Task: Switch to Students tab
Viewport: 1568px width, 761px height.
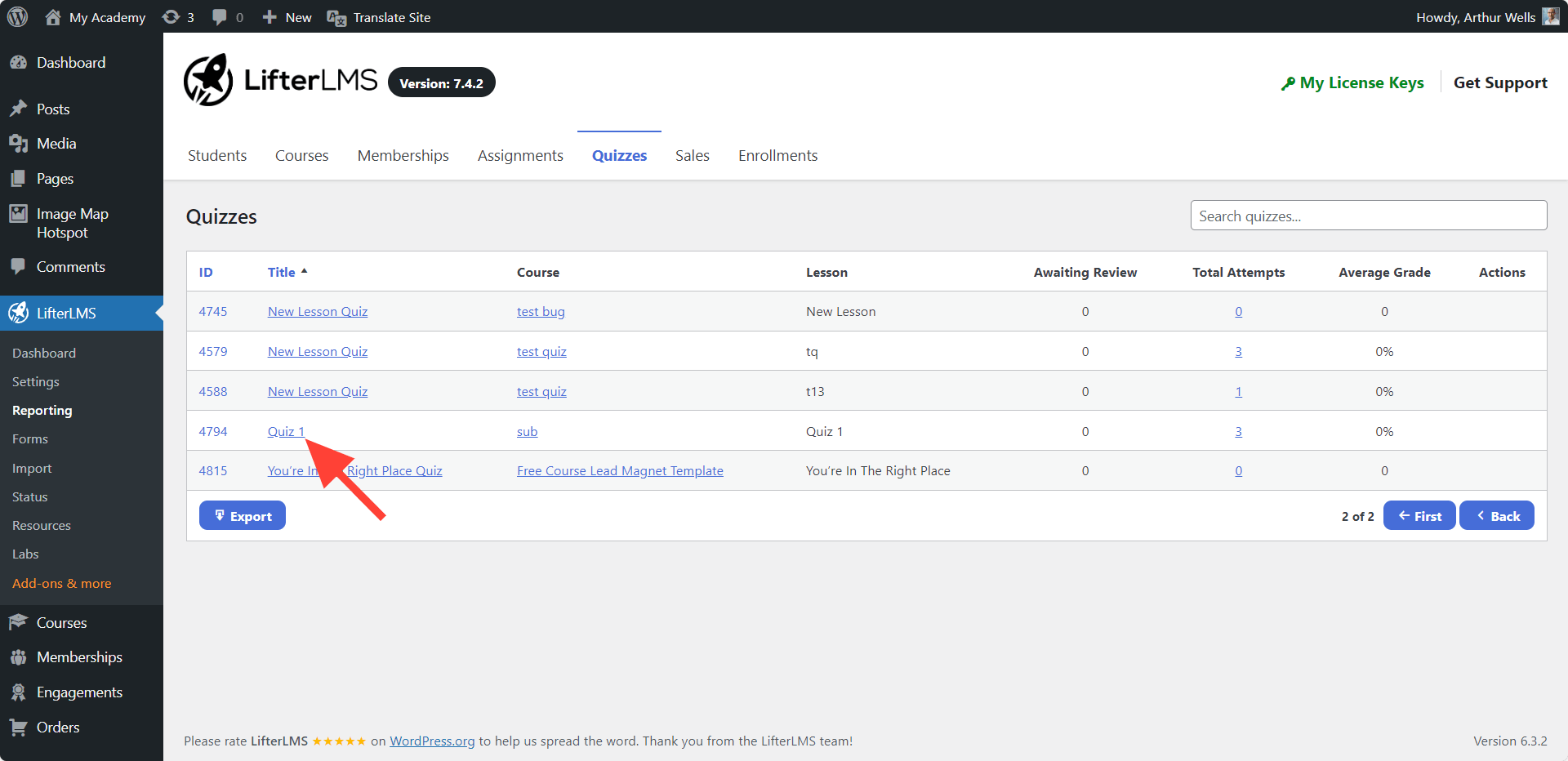Action: point(217,155)
